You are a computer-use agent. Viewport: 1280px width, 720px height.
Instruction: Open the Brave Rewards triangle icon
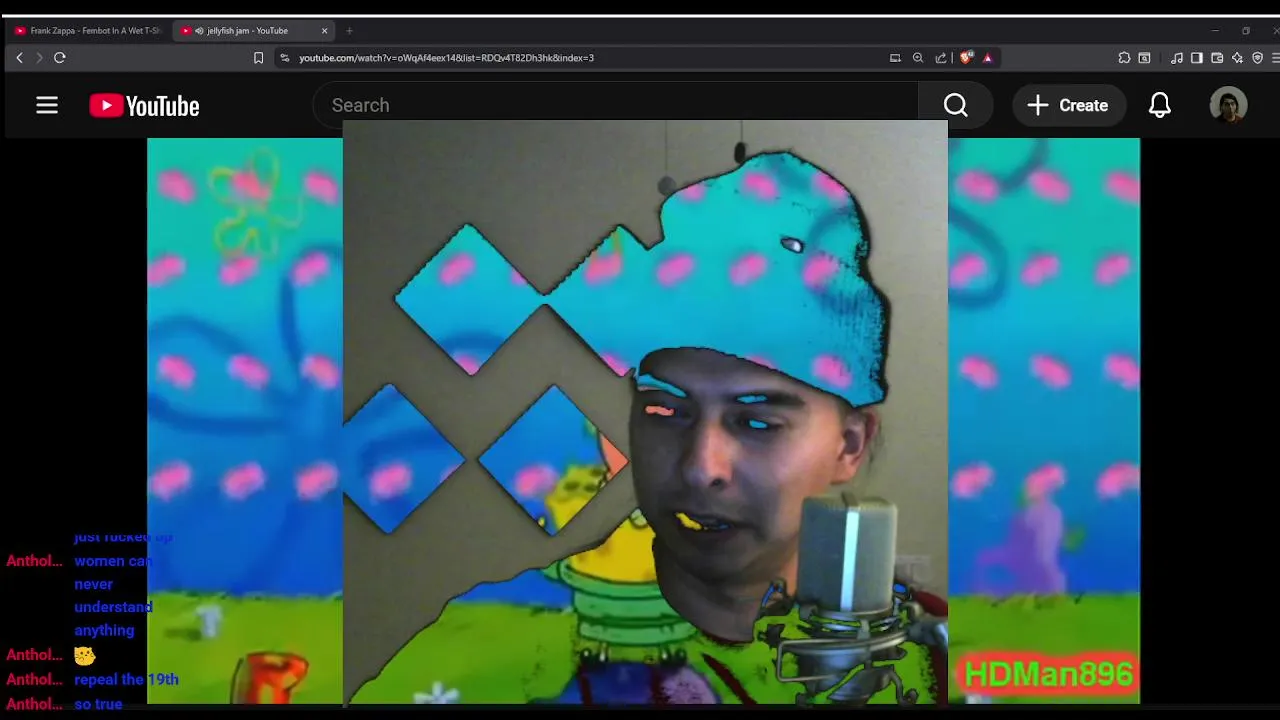click(988, 58)
